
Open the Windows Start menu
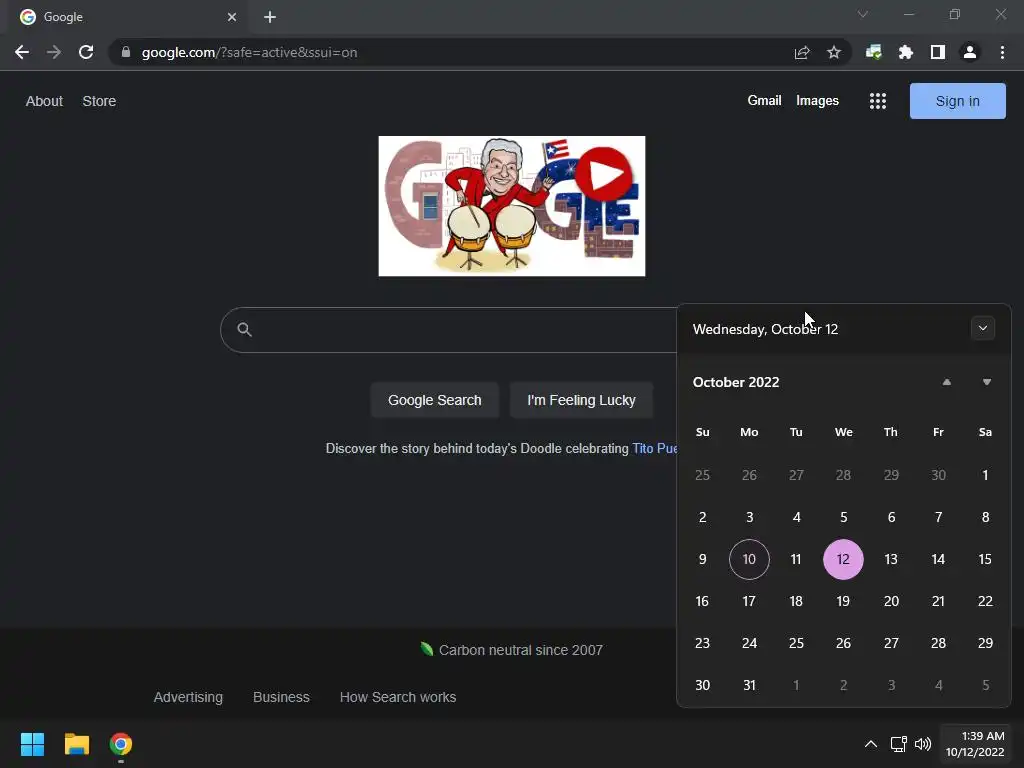tap(32, 744)
